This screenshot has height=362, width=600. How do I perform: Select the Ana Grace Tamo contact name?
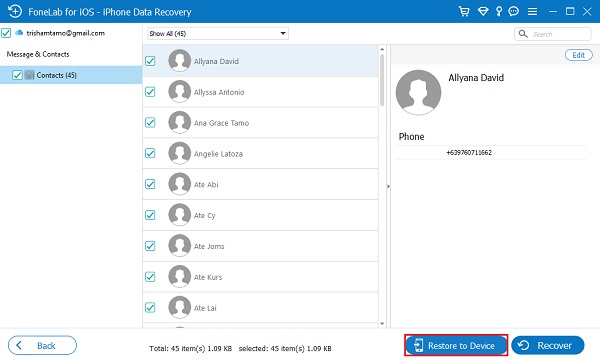[221, 123]
